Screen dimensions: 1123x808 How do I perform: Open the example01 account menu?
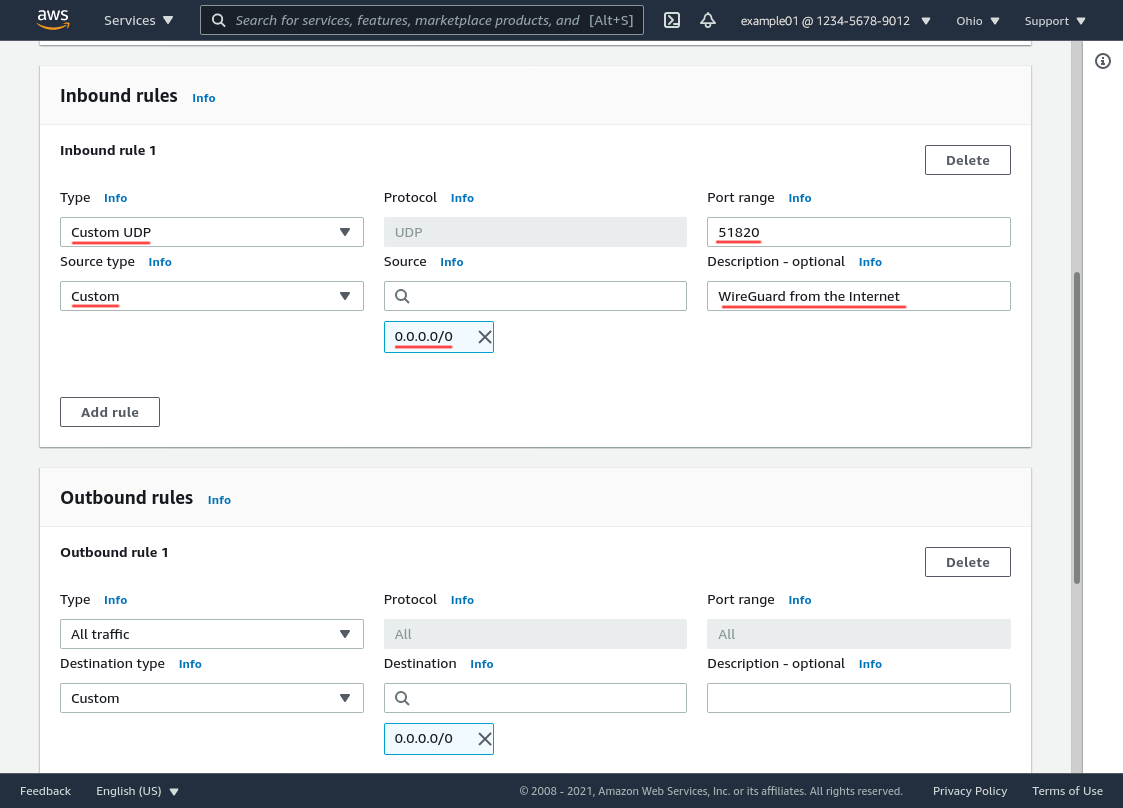(x=835, y=21)
